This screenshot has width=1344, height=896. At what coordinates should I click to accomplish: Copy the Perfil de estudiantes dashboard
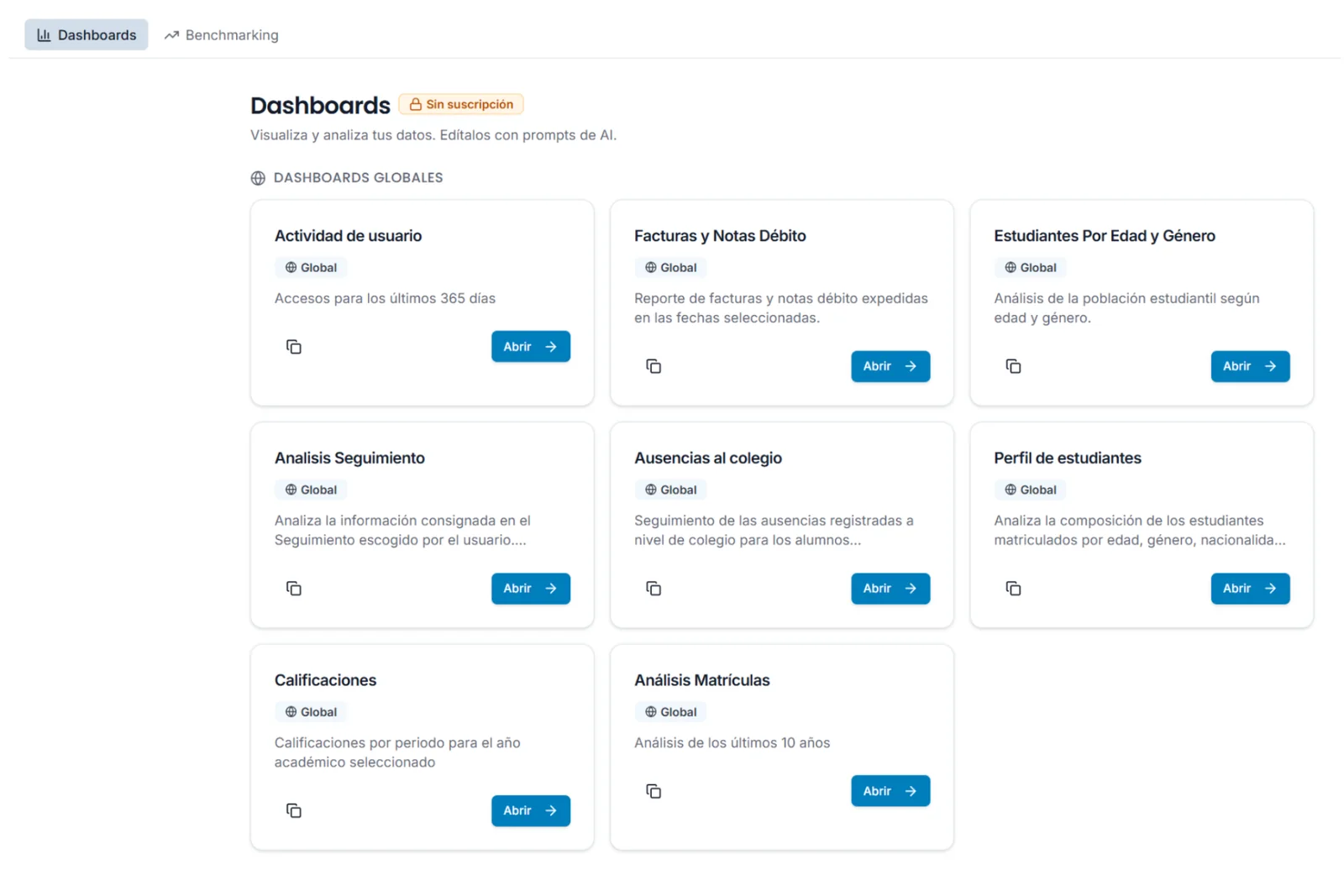click(x=1013, y=589)
